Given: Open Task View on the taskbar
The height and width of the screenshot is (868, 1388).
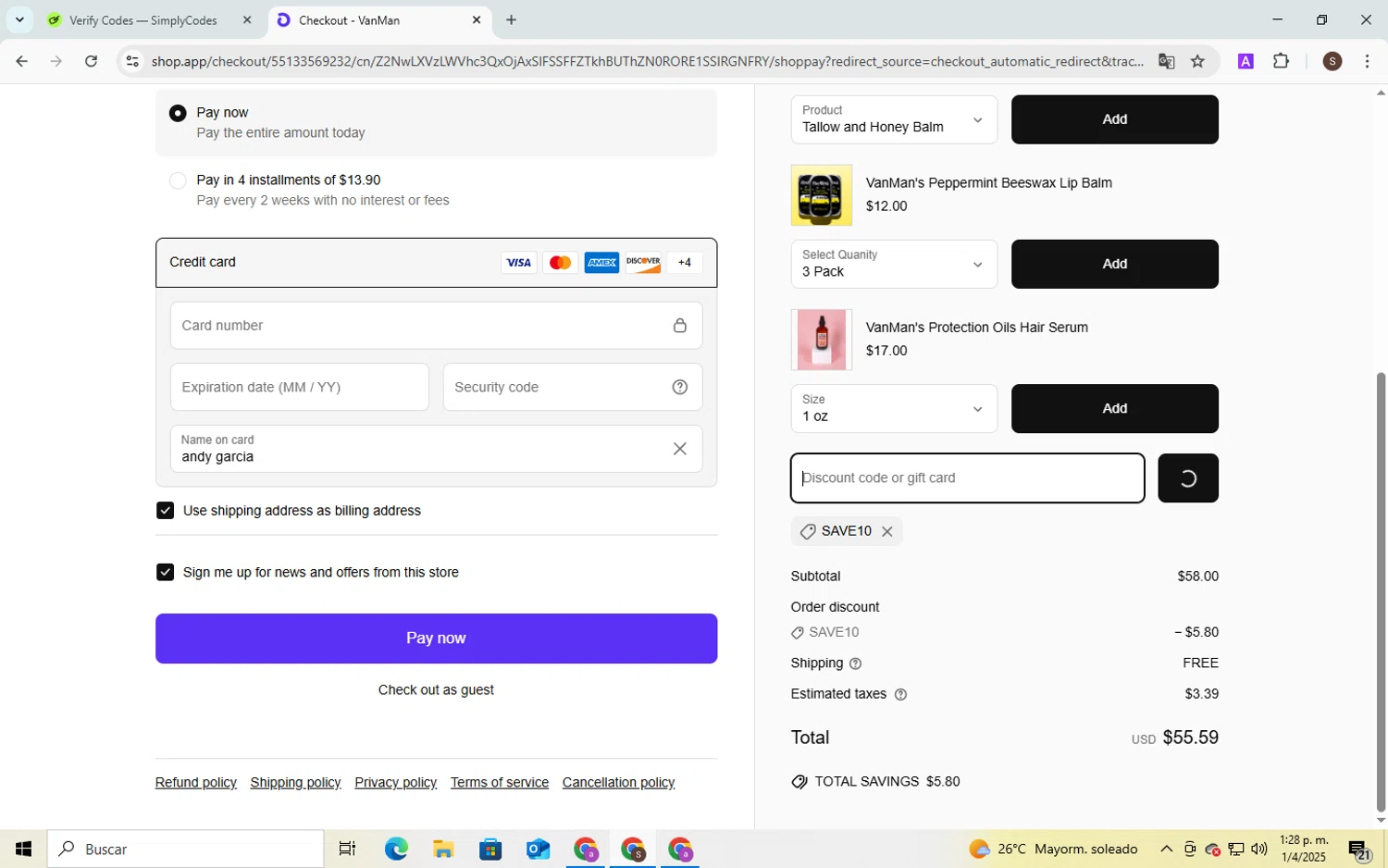Looking at the screenshot, I should 347,849.
